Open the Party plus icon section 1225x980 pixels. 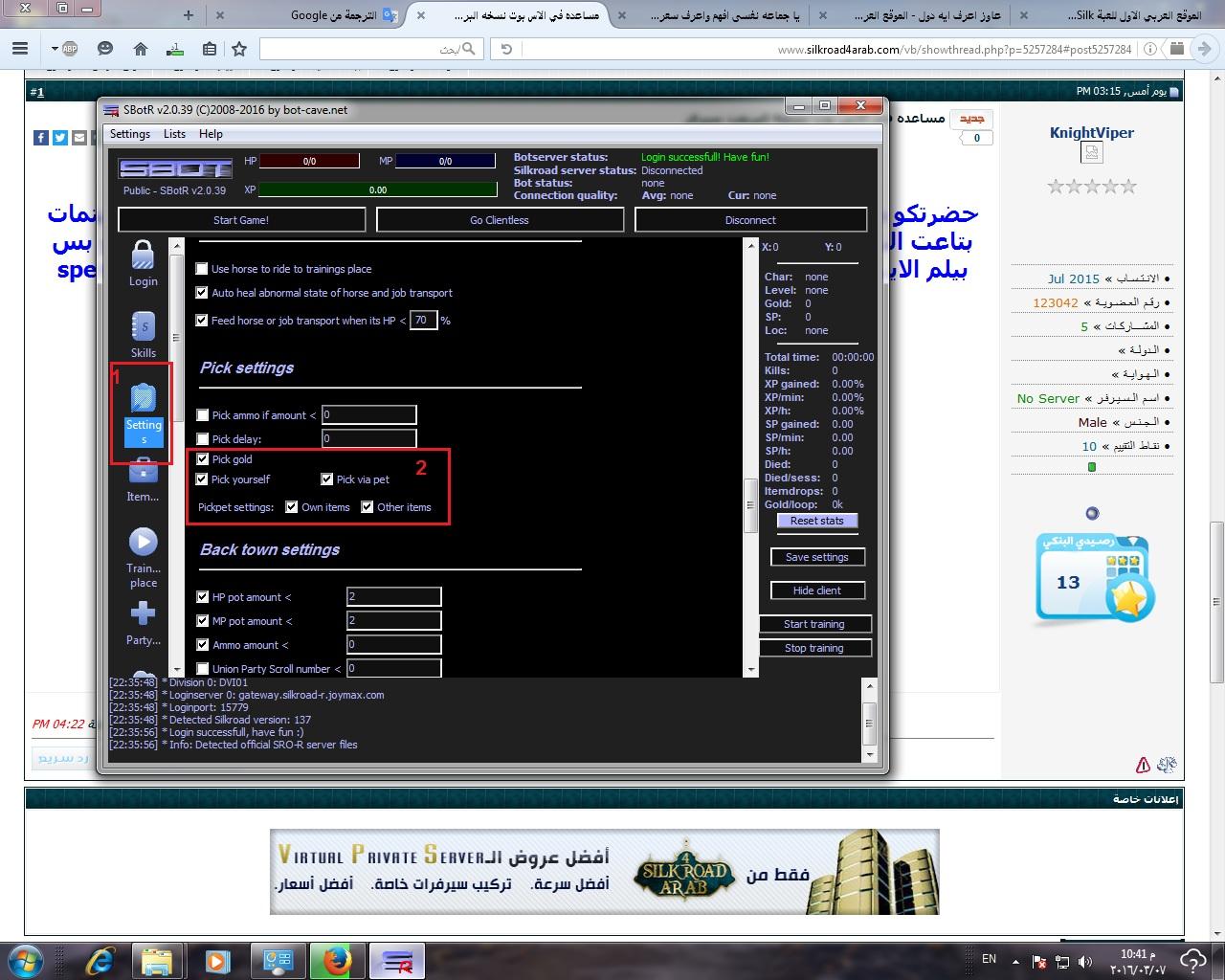point(143,623)
